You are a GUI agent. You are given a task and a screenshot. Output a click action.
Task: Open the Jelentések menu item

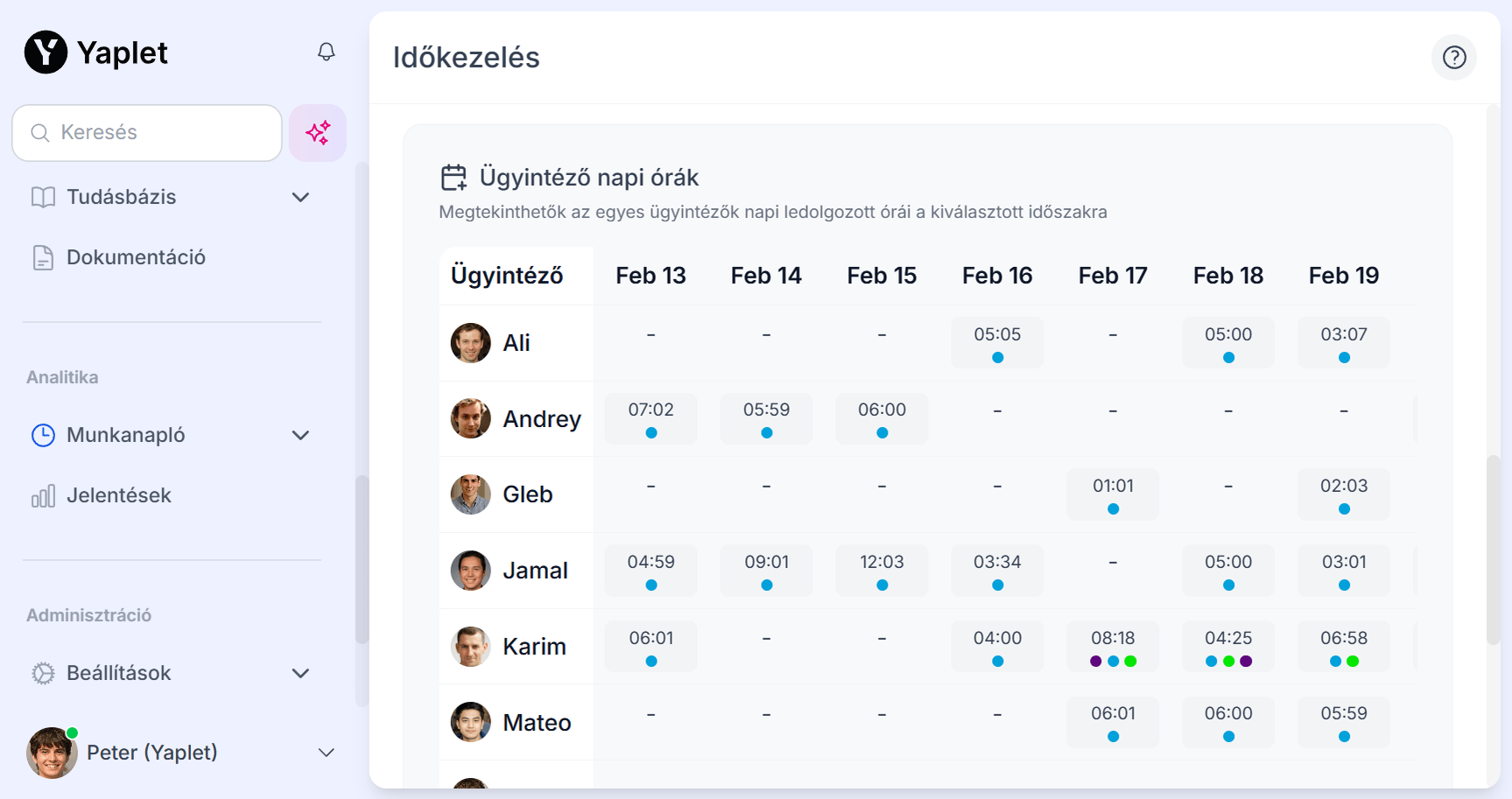pos(119,495)
